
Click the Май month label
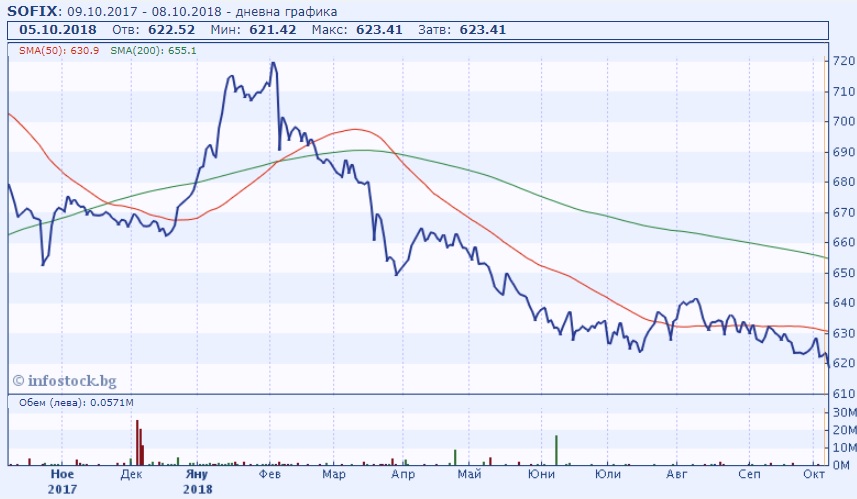pos(469,474)
